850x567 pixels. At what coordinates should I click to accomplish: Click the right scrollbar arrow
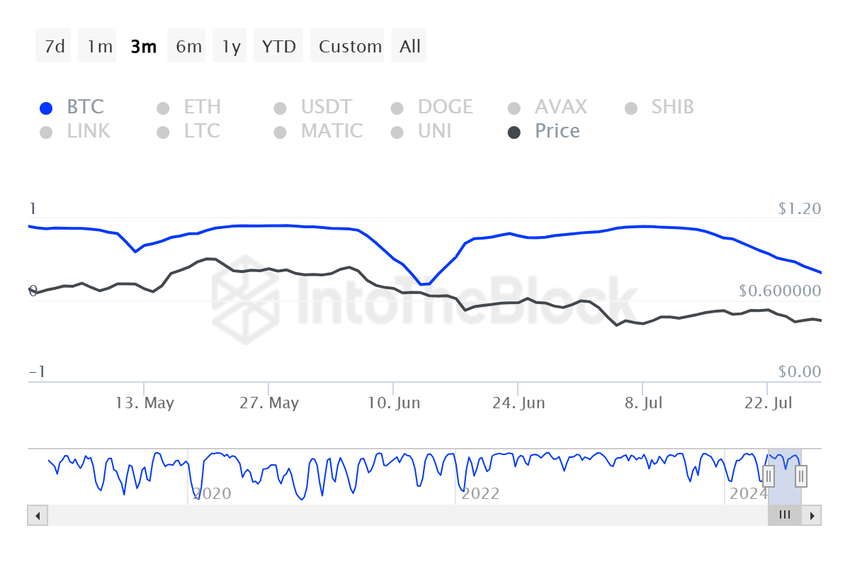click(812, 516)
